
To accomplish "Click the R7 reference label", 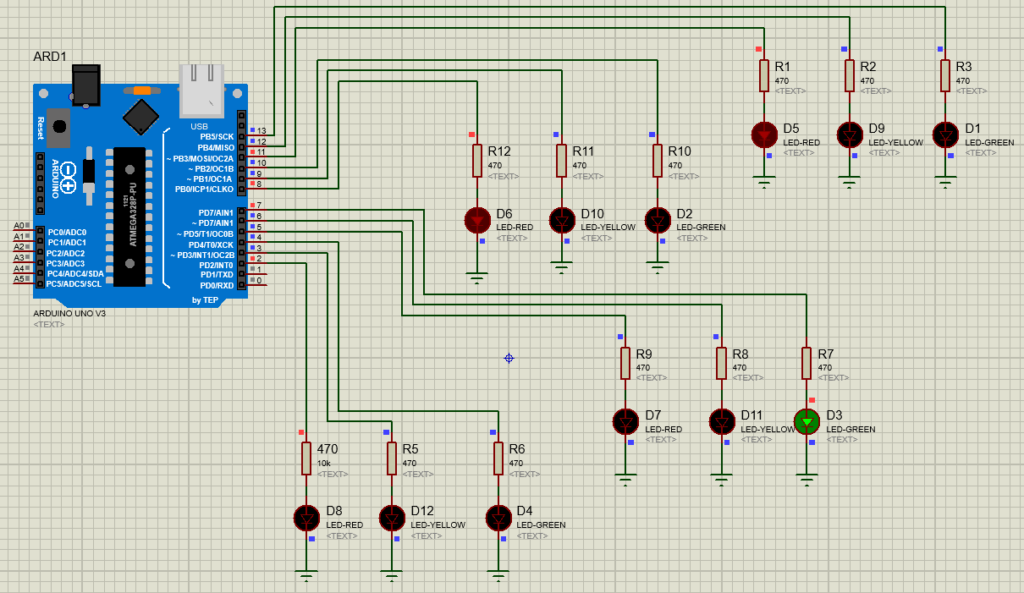I will pos(825,354).
